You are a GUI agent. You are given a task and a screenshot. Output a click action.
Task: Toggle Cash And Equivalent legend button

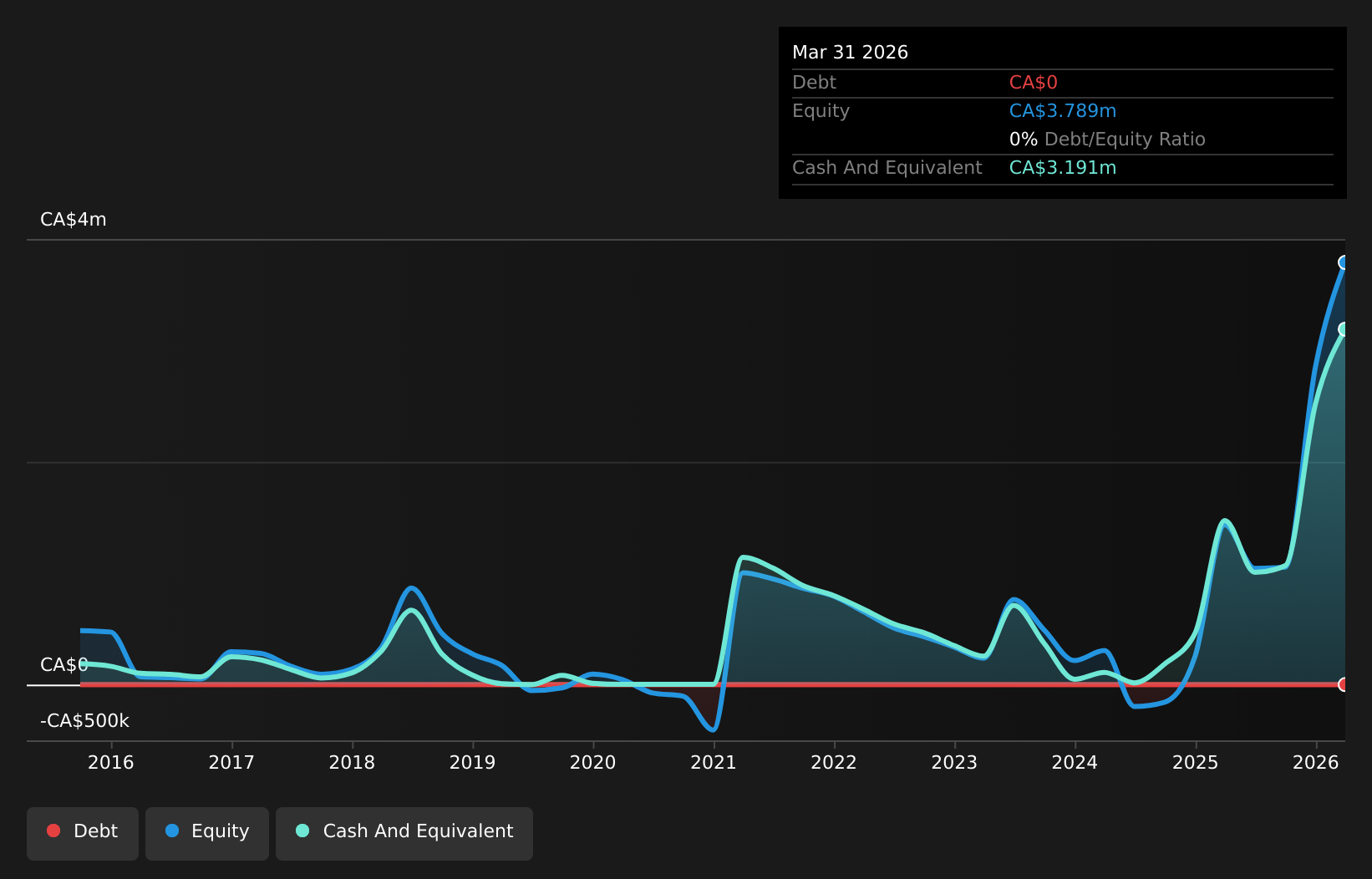pos(404,833)
